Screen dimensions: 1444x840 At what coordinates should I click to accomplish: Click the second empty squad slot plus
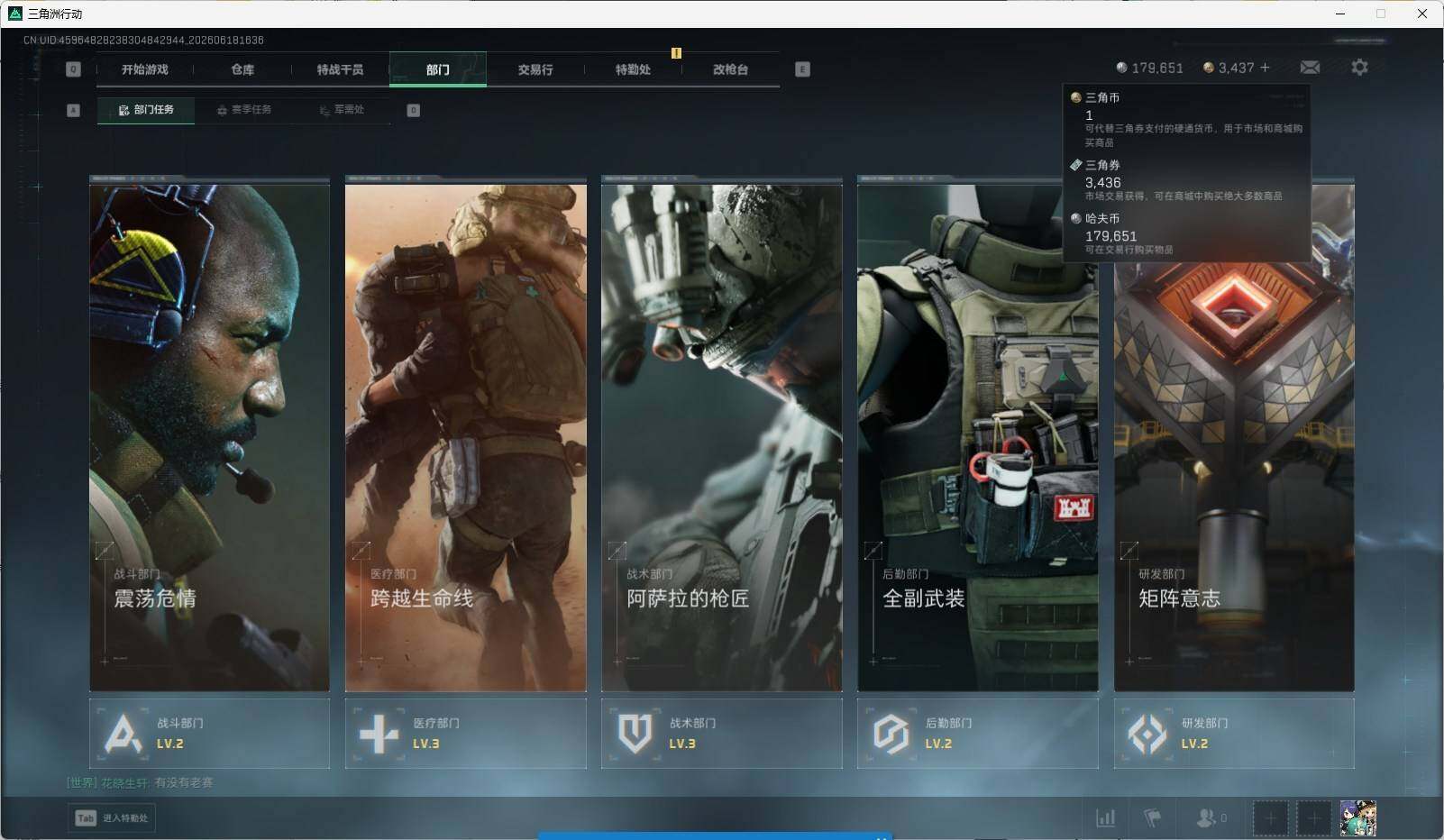1313,818
